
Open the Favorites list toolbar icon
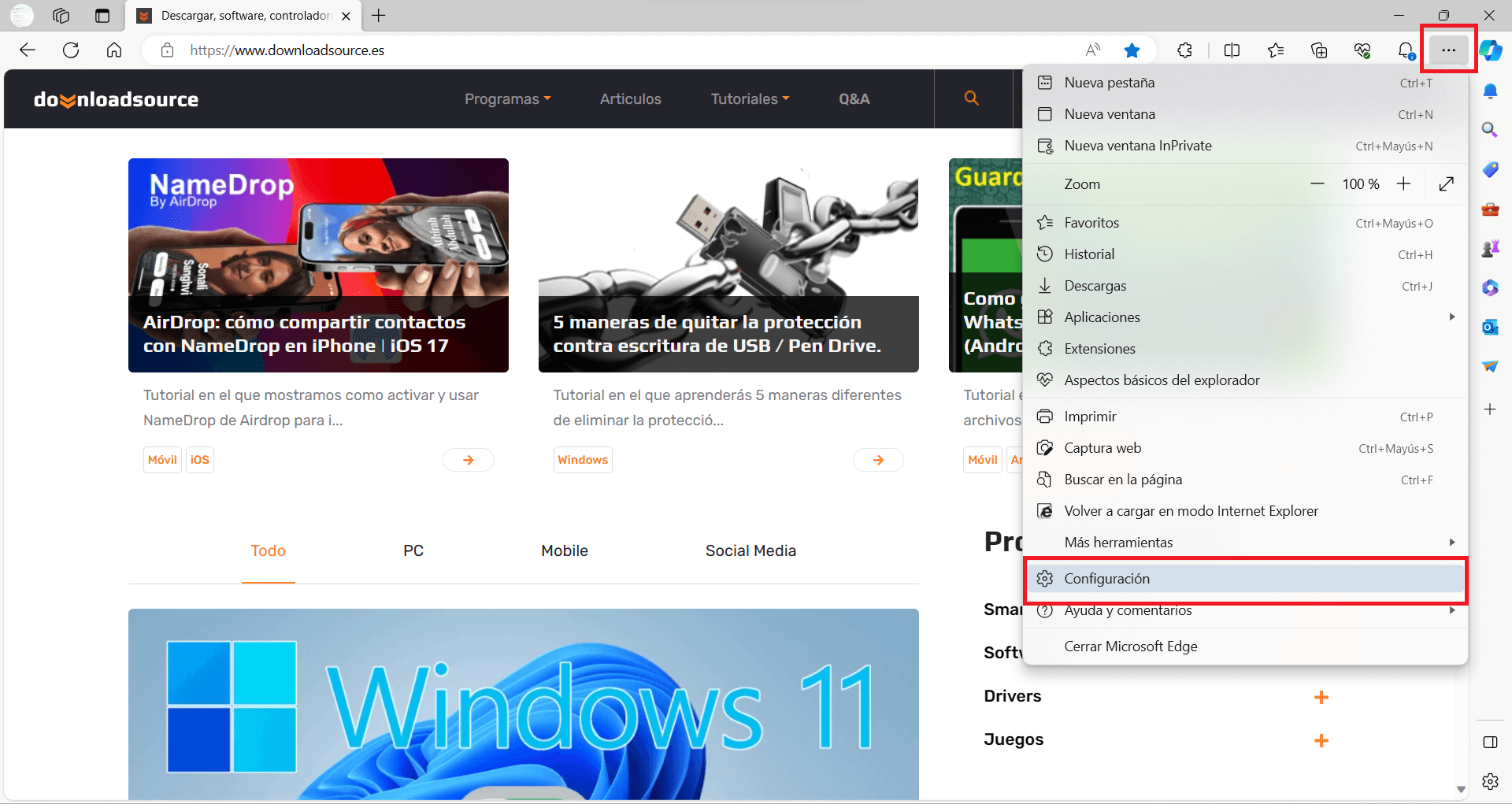[1276, 50]
